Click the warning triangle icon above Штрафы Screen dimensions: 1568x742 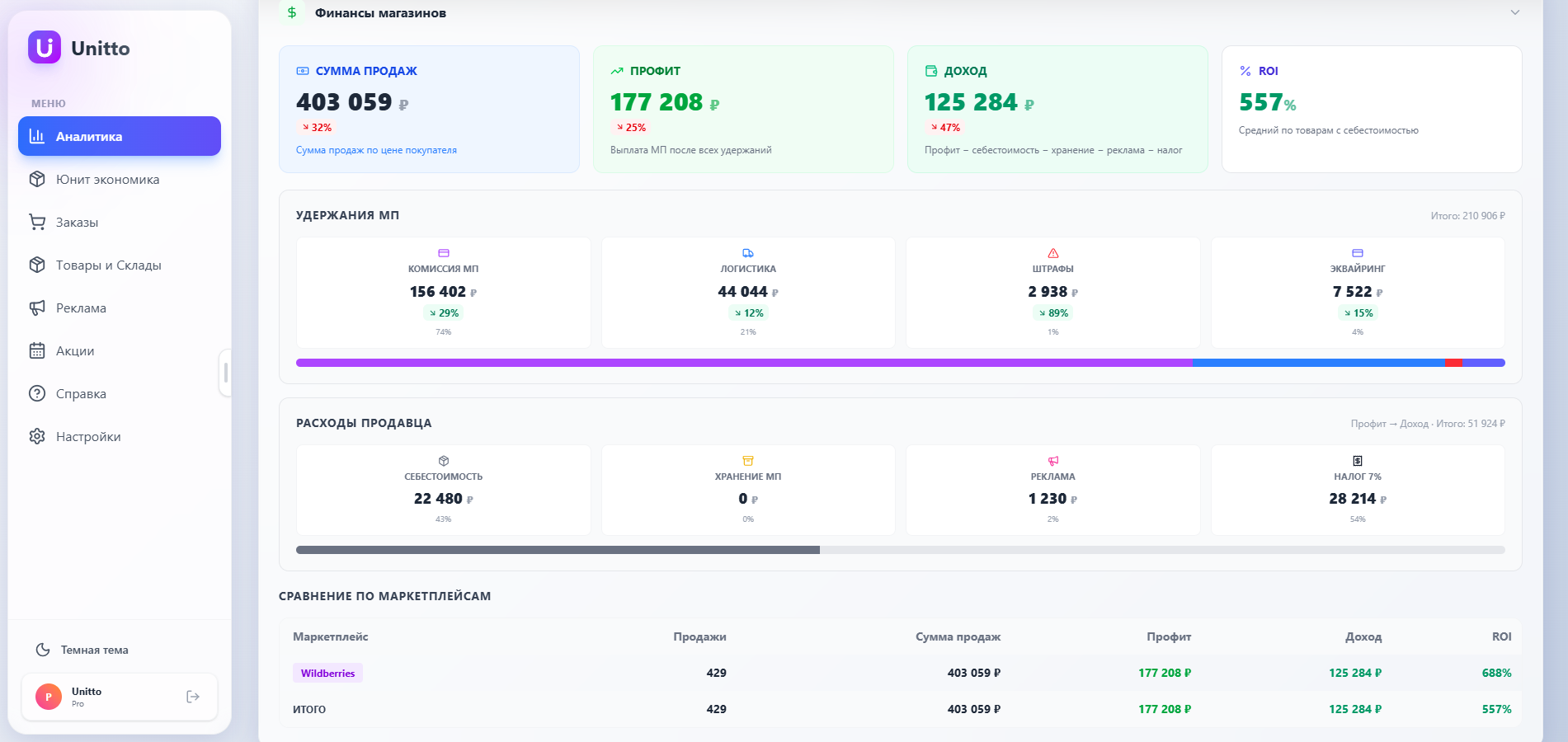tap(1053, 253)
